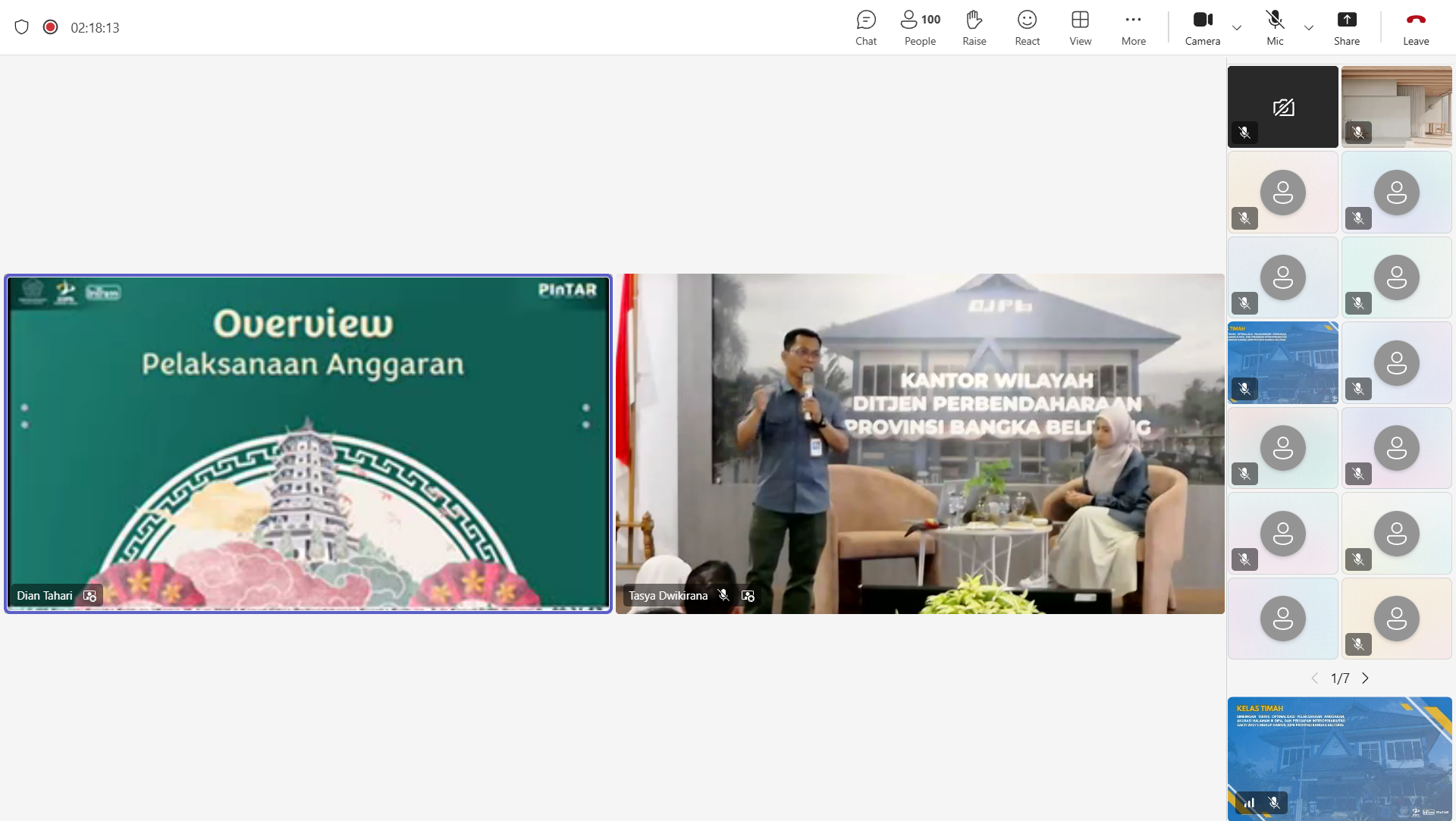Viewport: 1456px width, 821px height.
Task: Raise your hand in the meeting
Action: click(974, 28)
